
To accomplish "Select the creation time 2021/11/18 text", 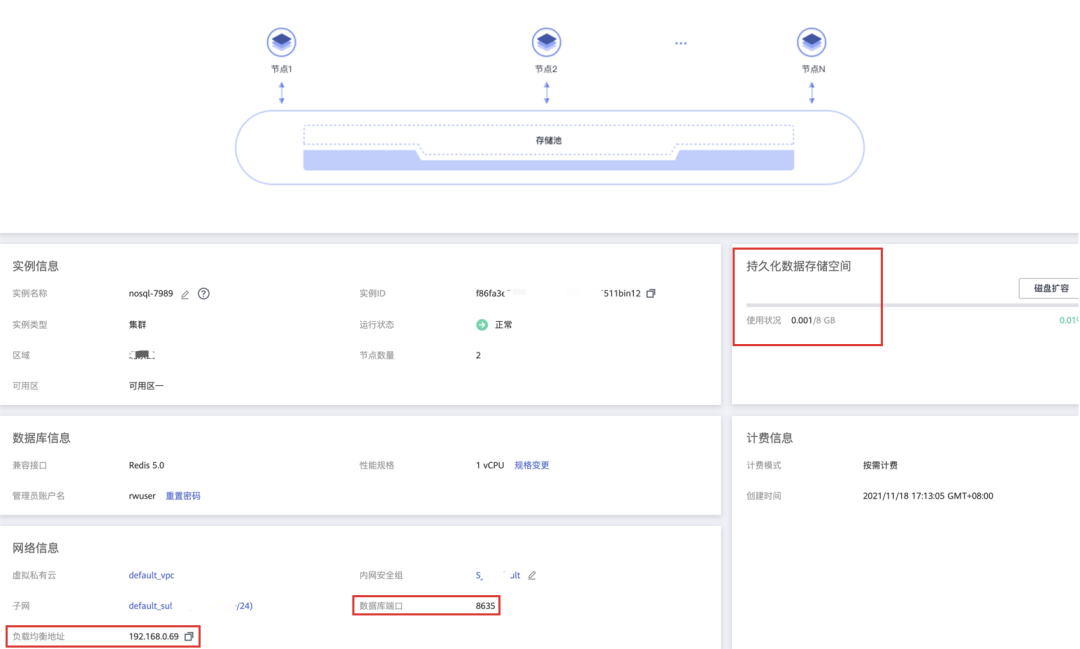I will coord(928,495).
